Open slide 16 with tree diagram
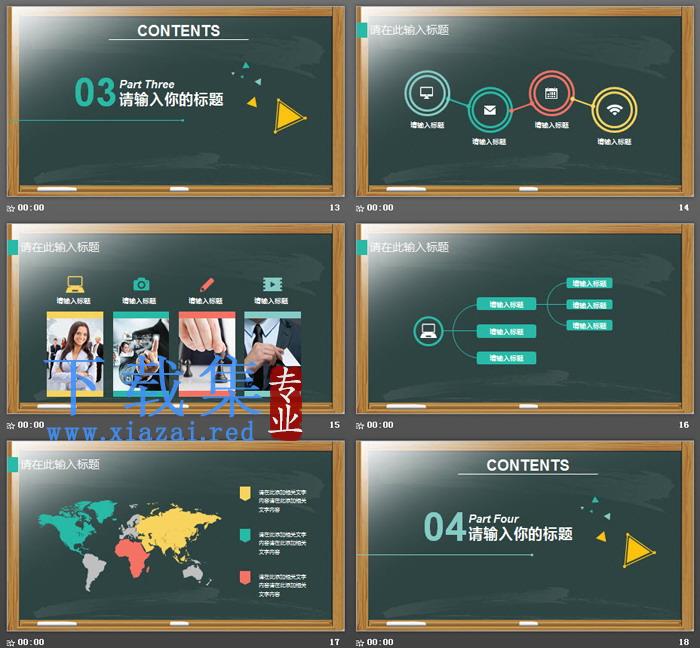Viewport: 700px width, 648px height. click(x=525, y=318)
